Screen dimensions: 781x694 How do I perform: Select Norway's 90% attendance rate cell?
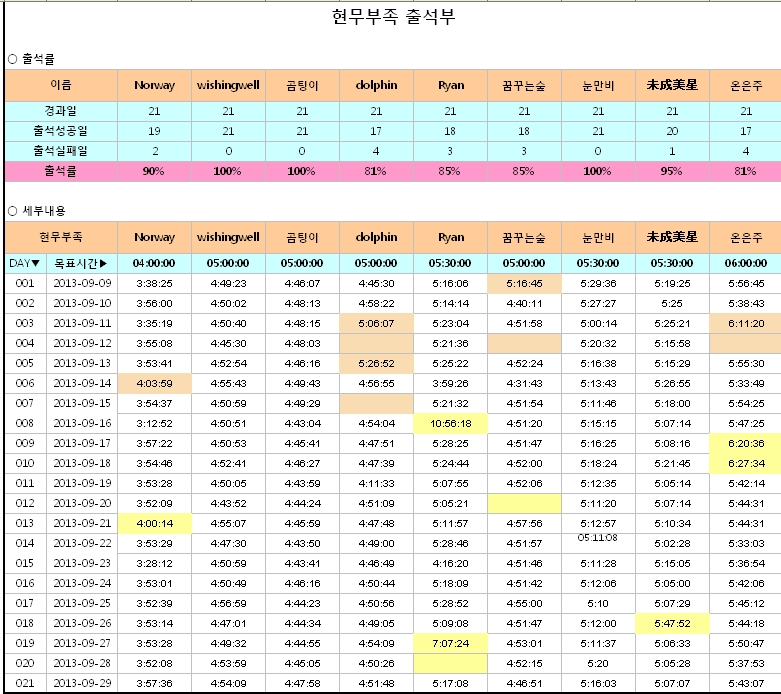pos(154,171)
